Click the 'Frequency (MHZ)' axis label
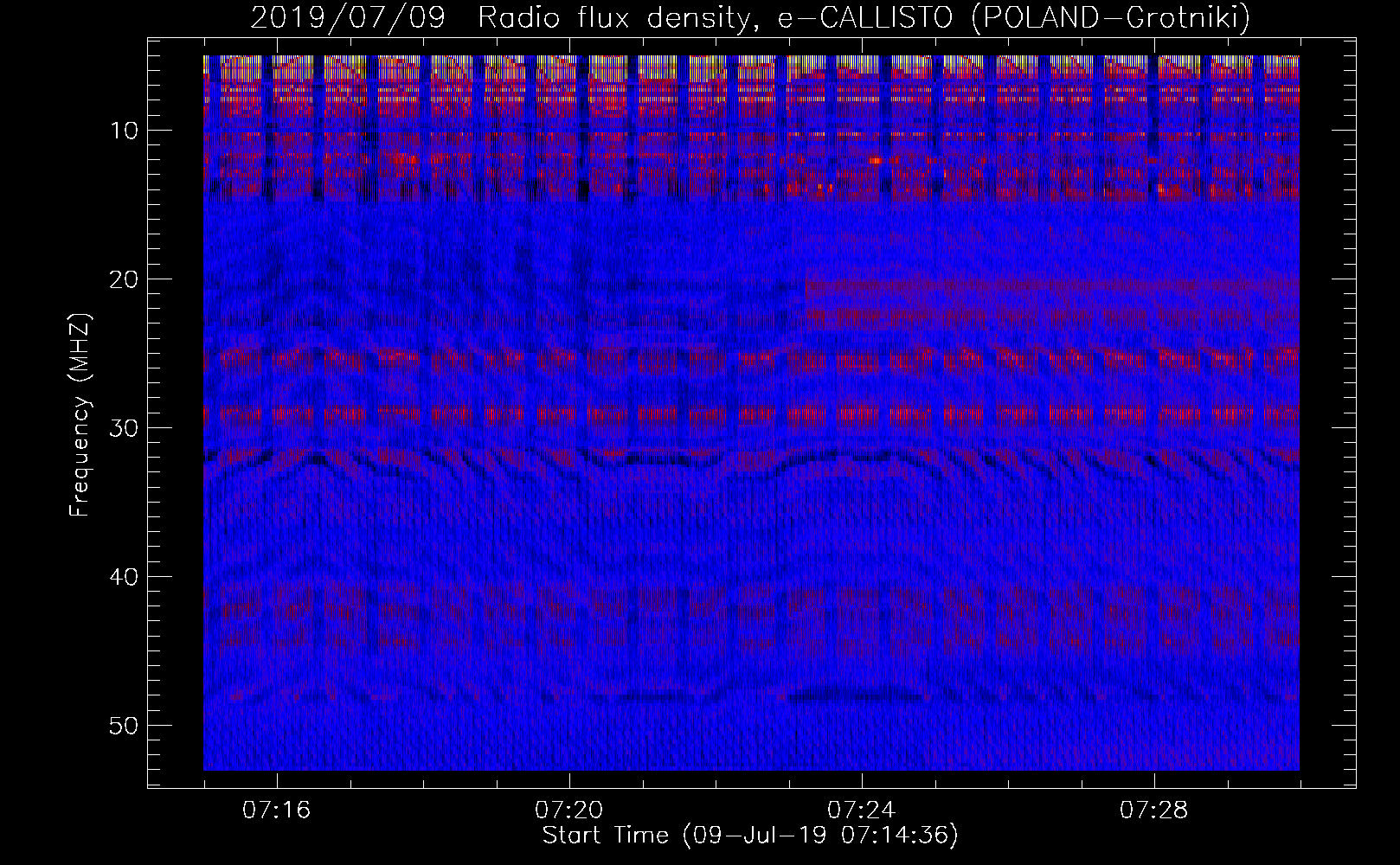 [x=80, y=415]
